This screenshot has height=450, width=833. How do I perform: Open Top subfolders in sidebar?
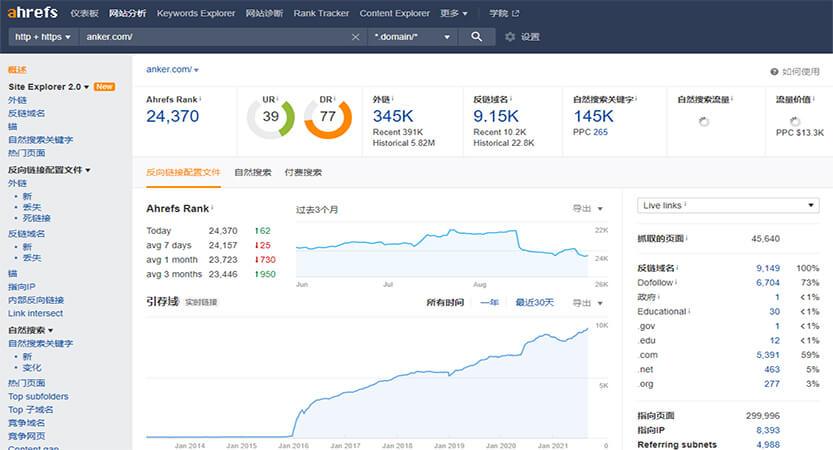38,397
